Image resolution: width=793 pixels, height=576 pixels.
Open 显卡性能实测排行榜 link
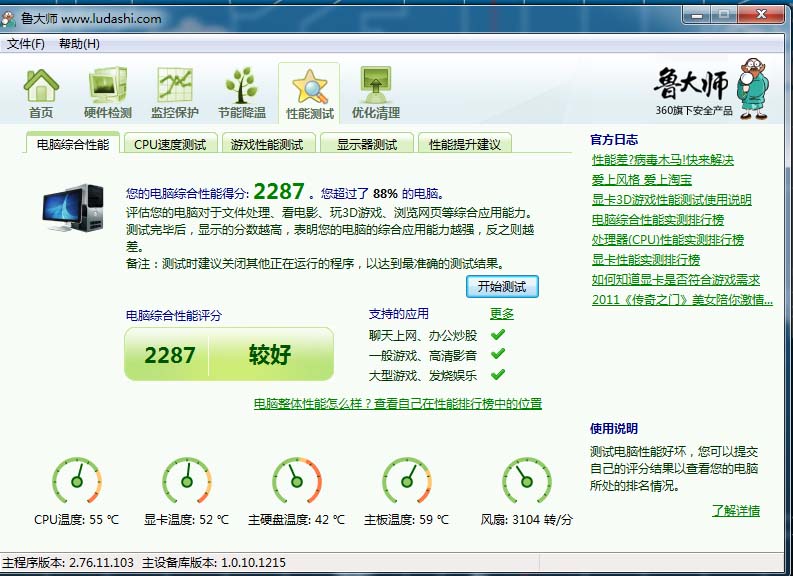pos(646,259)
